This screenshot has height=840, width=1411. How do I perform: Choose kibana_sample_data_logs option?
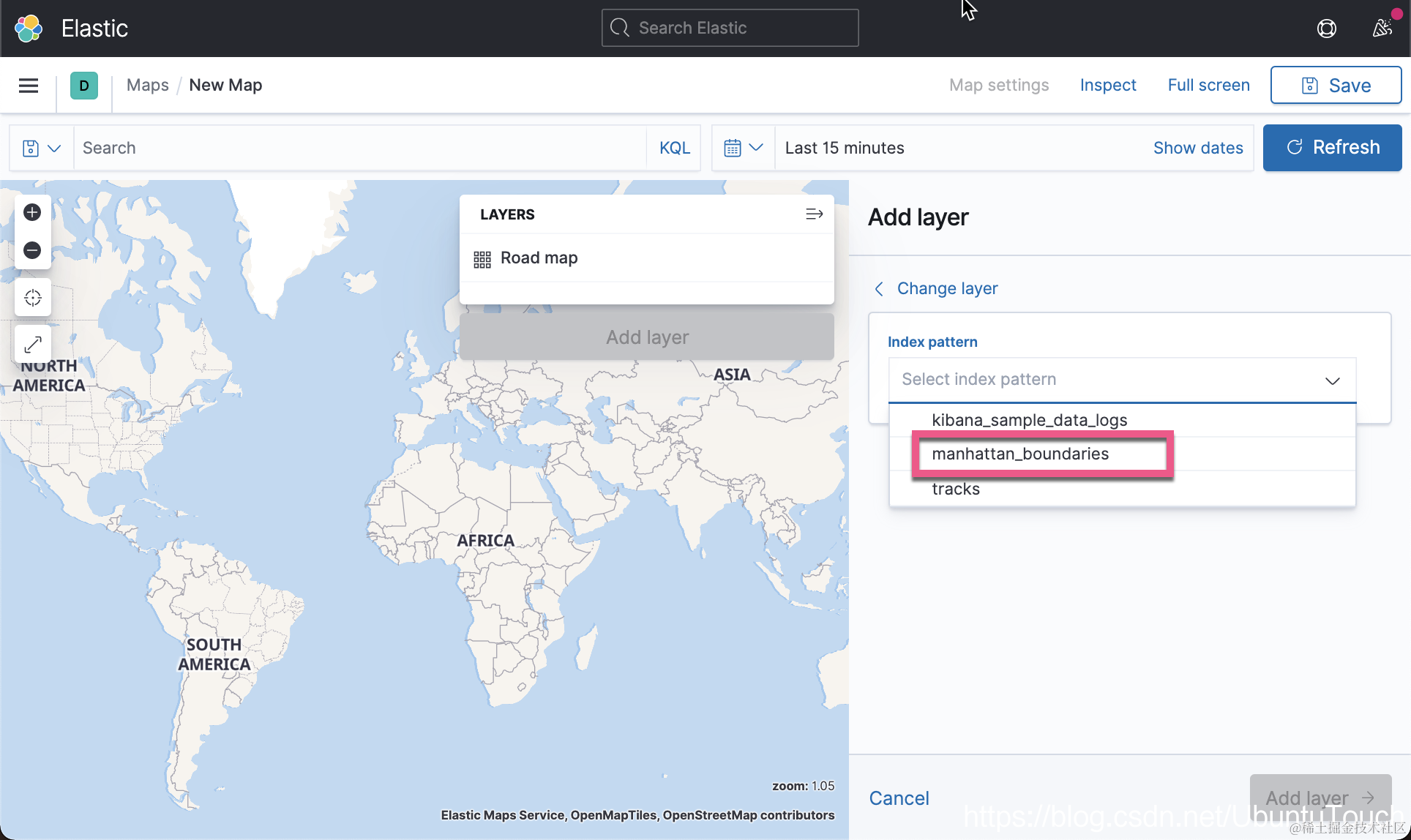tap(1029, 420)
